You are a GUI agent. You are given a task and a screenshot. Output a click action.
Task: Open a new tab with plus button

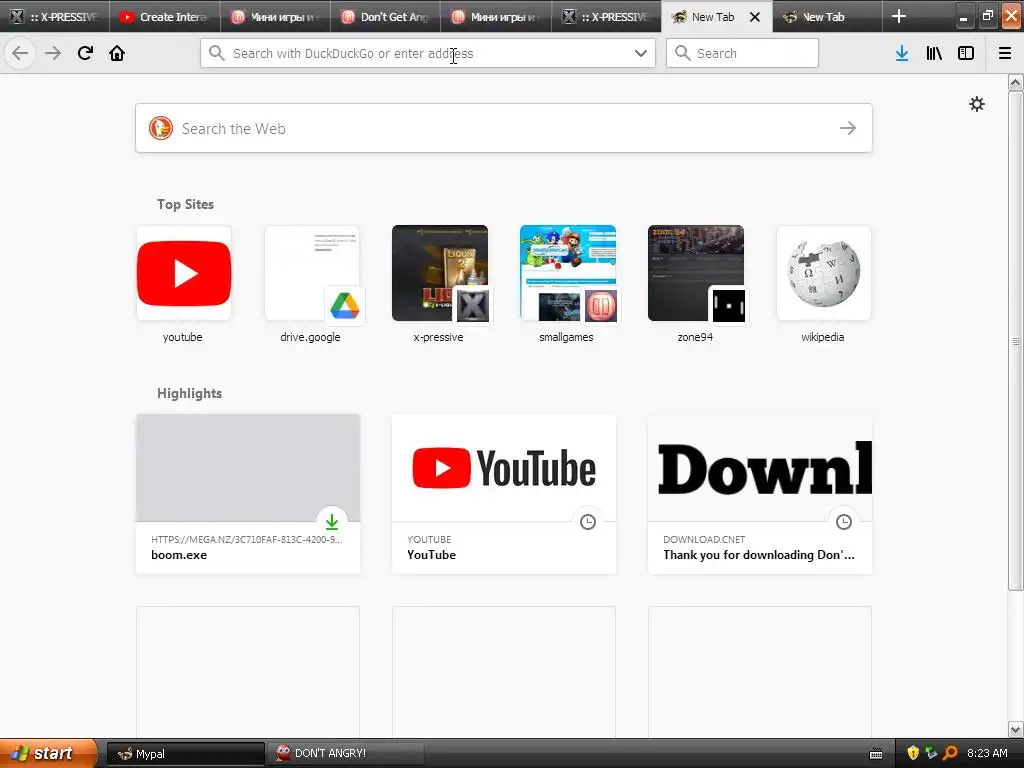[899, 16]
